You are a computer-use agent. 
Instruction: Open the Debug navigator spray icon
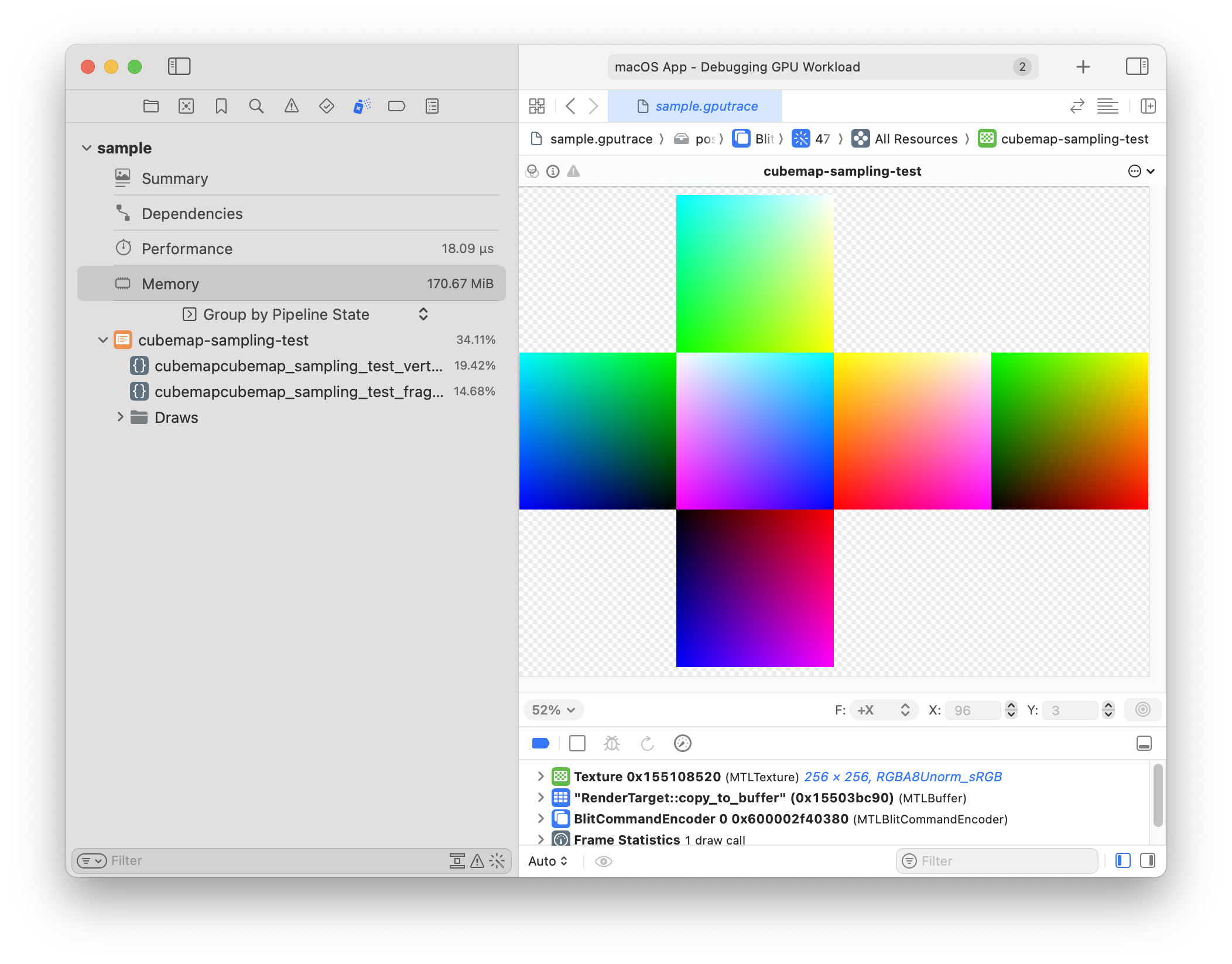click(362, 106)
